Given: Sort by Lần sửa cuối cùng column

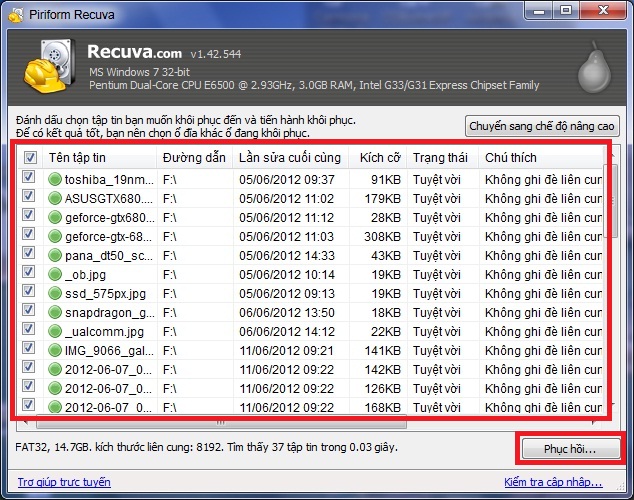Looking at the screenshot, I should [x=291, y=158].
